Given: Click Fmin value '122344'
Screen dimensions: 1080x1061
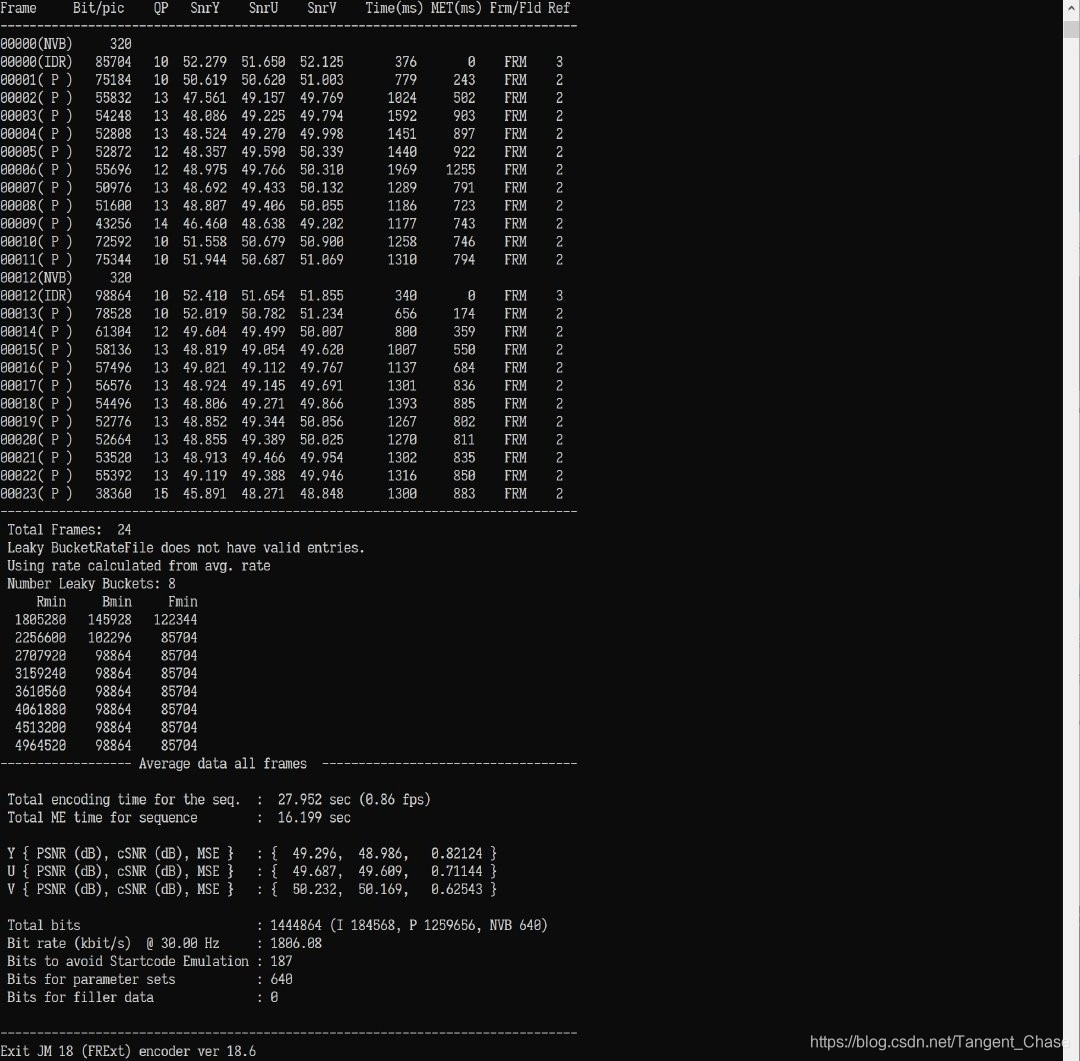Looking at the screenshot, I should click(175, 619).
